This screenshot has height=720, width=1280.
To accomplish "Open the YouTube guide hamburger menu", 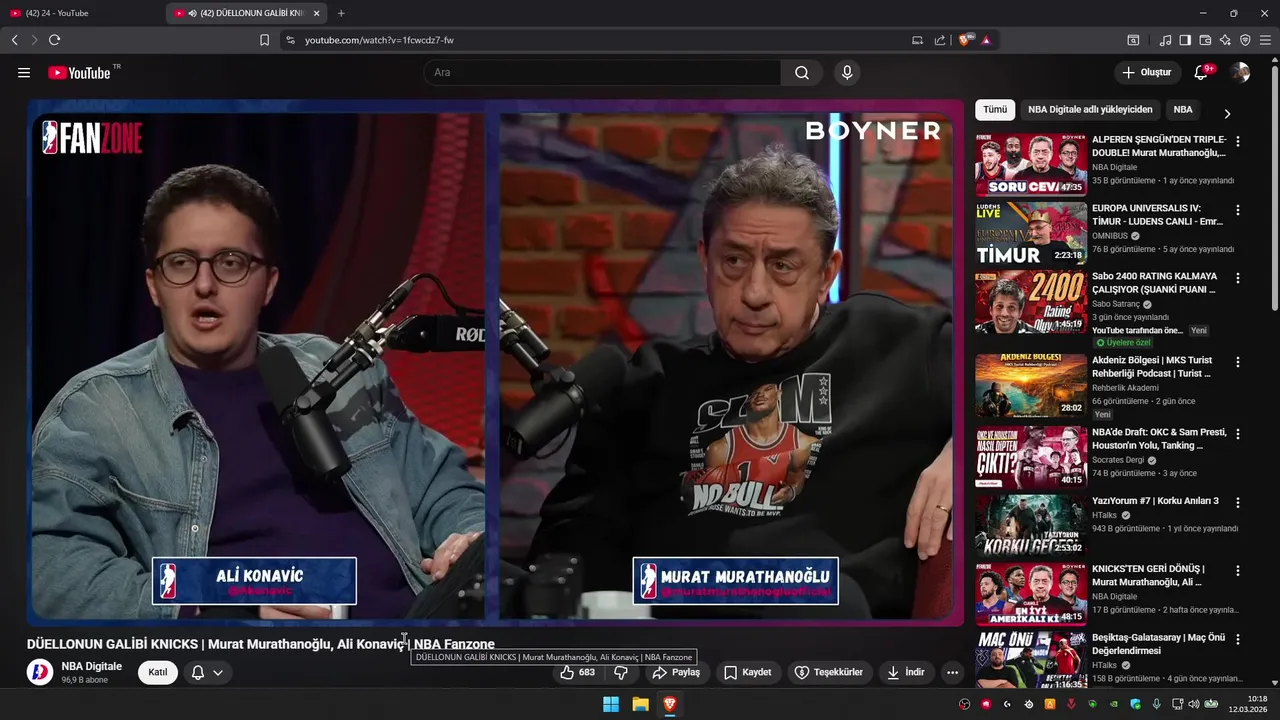I will coord(24,73).
